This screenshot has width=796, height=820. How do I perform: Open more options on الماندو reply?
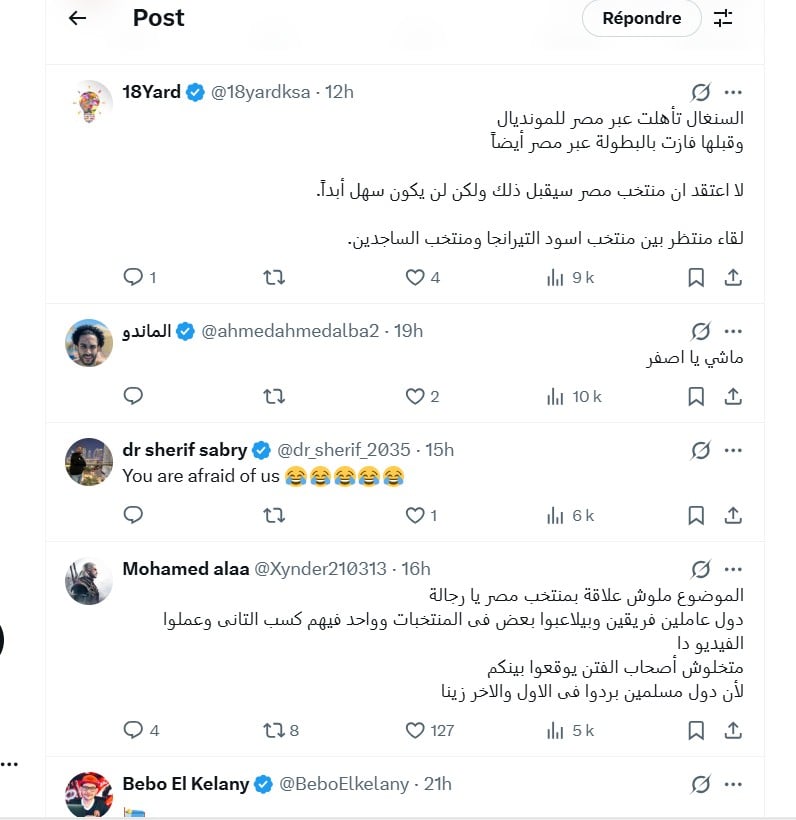(733, 331)
